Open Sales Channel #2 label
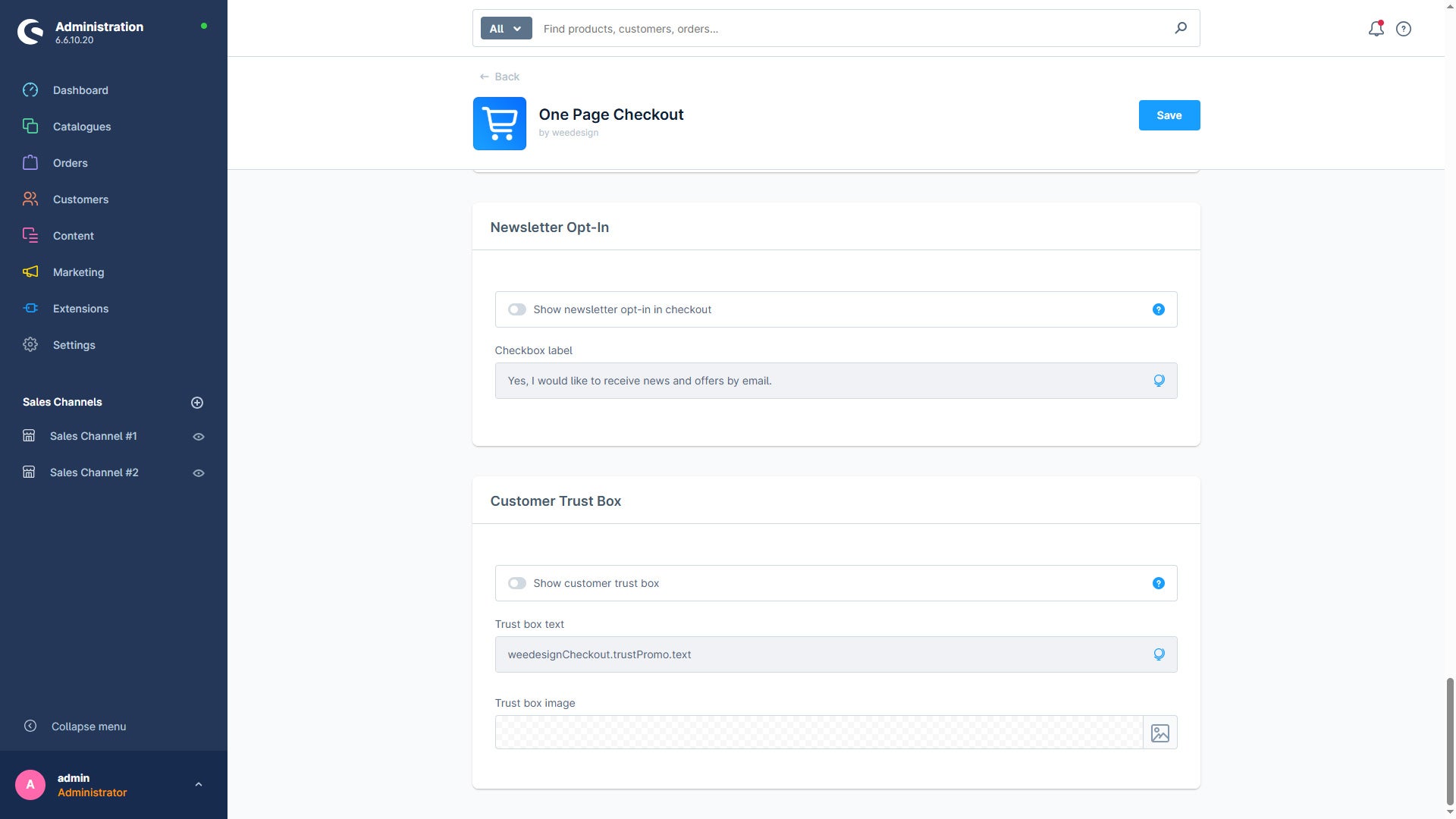Image resolution: width=1456 pixels, height=819 pixels. (94, 472)
